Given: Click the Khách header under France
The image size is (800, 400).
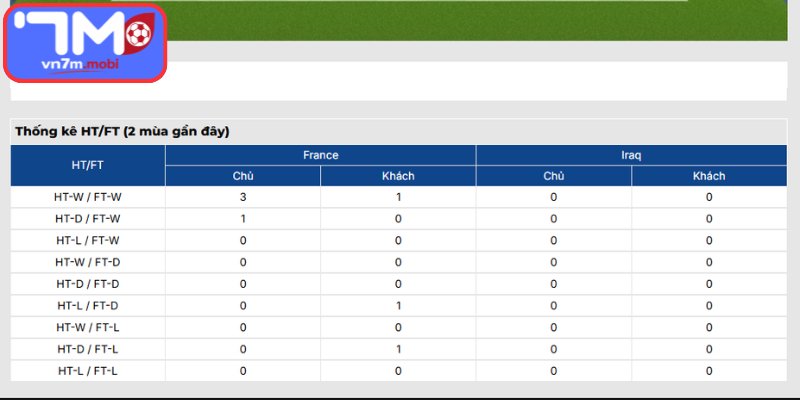Looking at the screenshot, I should [398, 176].
